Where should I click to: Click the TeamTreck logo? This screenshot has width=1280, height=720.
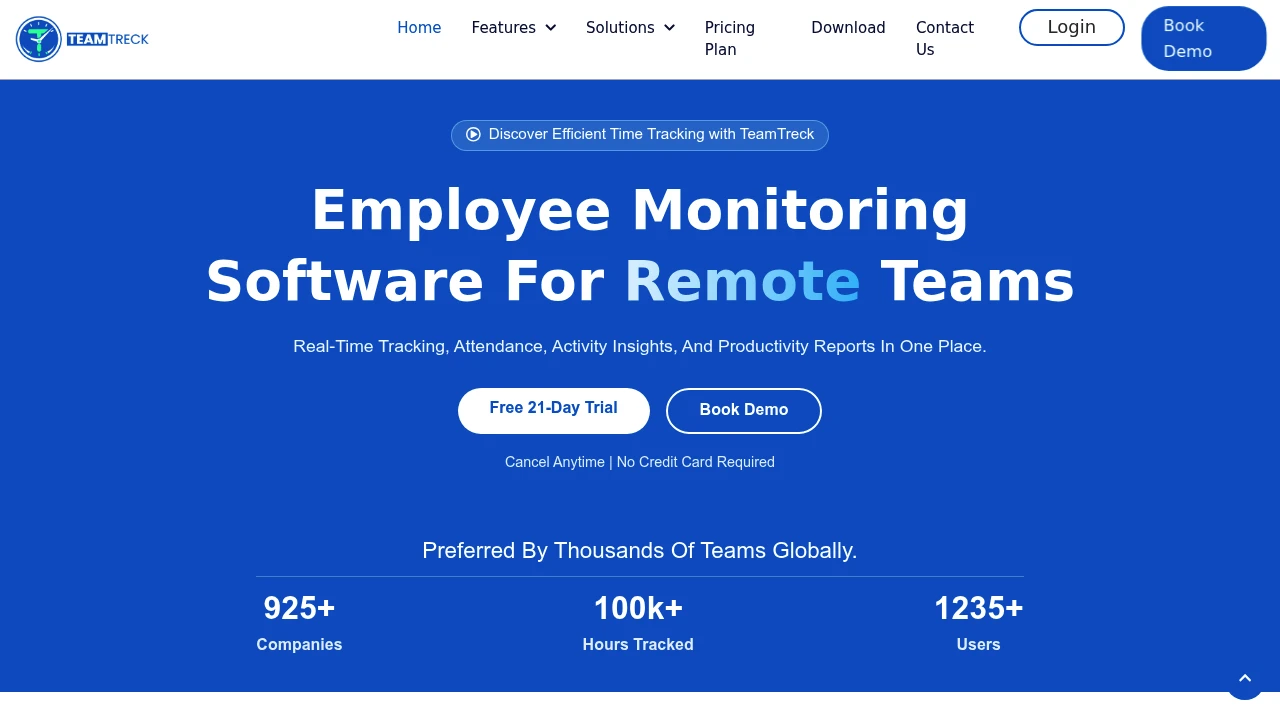83,39
